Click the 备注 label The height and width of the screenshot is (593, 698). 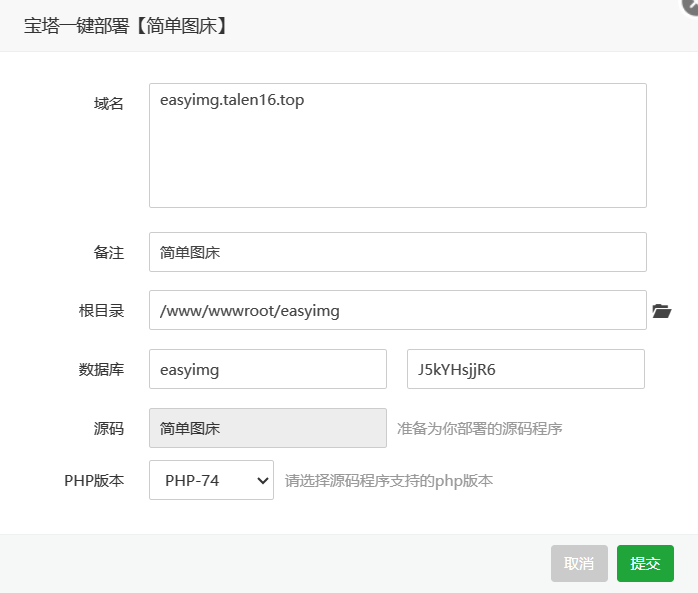[109, 252]
